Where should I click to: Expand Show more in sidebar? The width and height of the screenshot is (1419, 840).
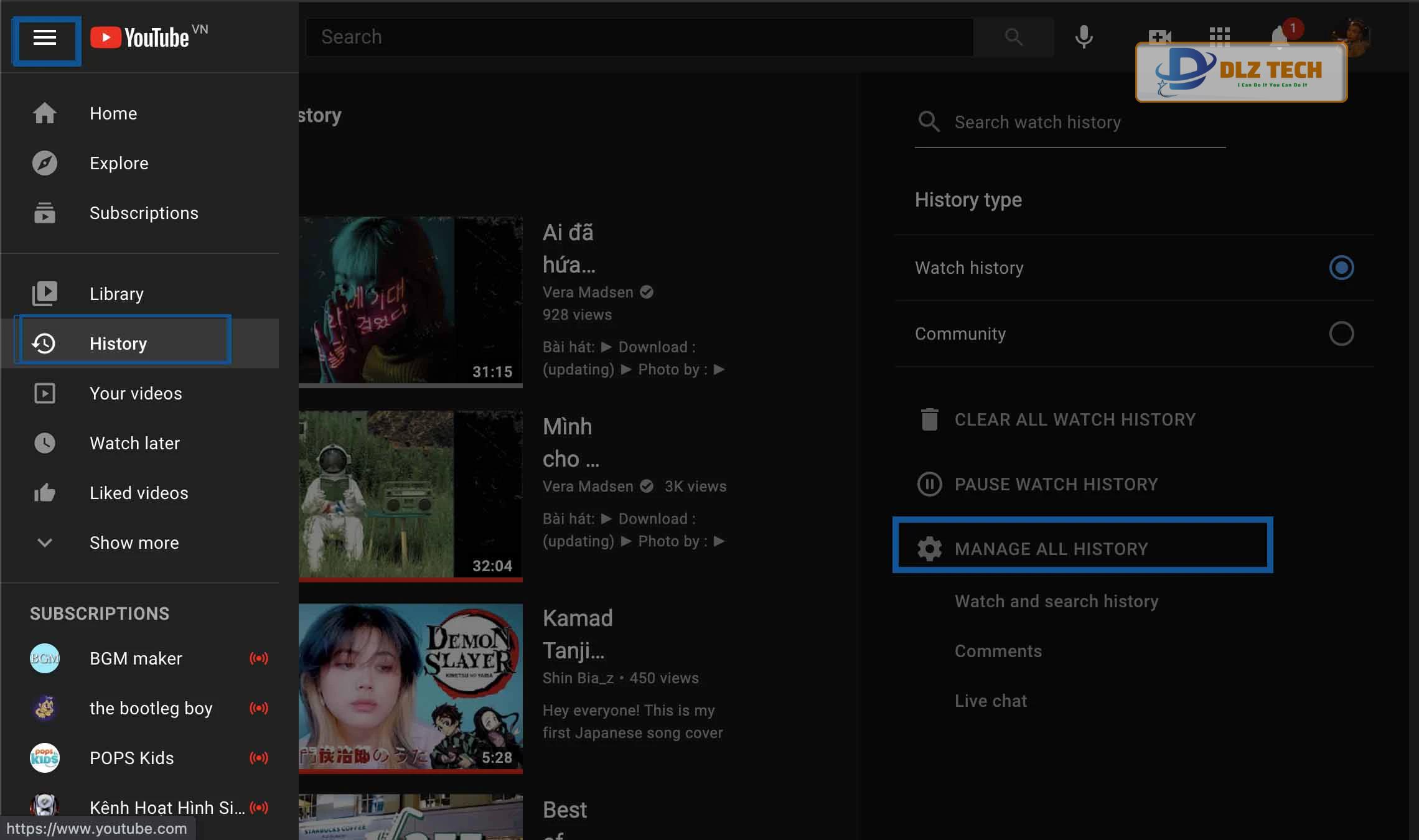[x=140, y=543]
